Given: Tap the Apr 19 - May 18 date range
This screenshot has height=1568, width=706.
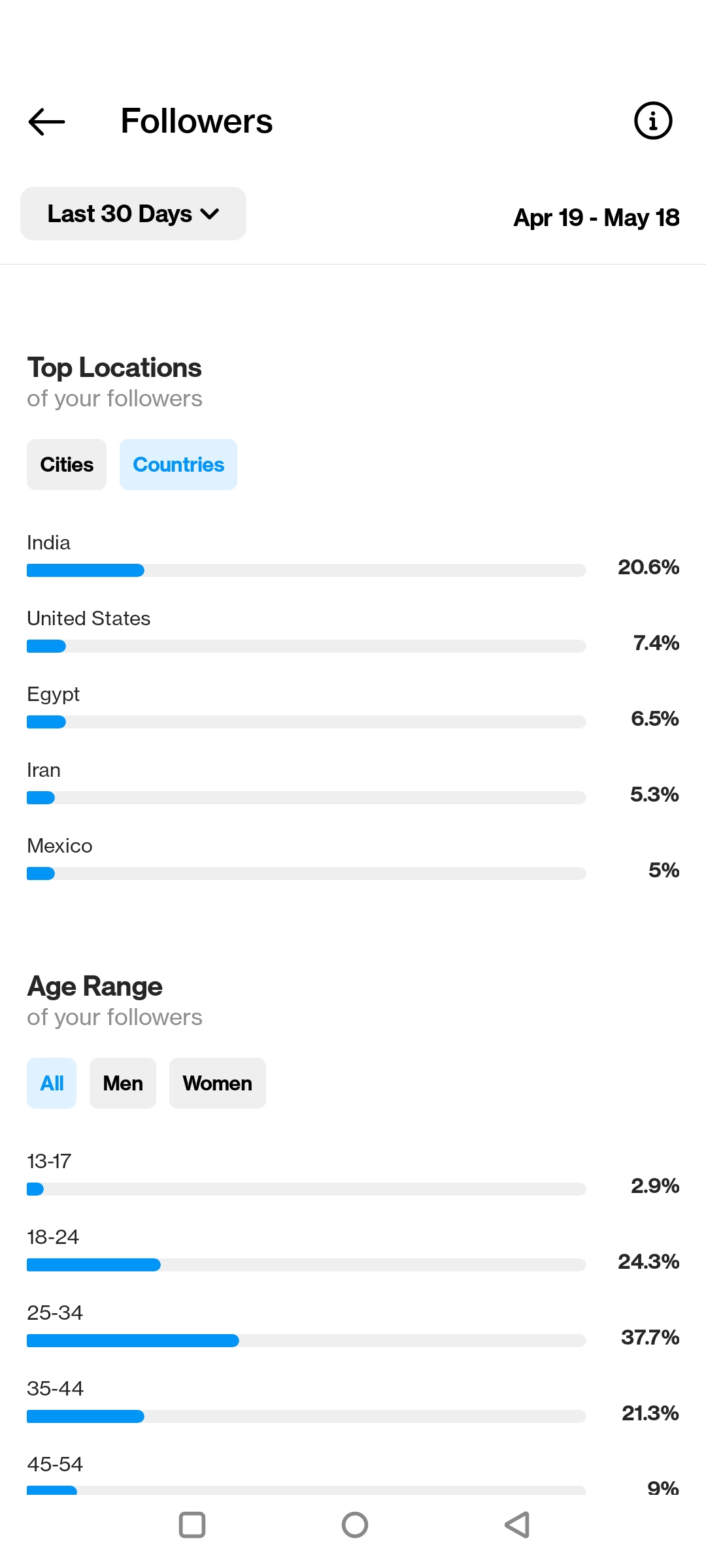Looking at the screenshot, I should [x=596, y=218].
